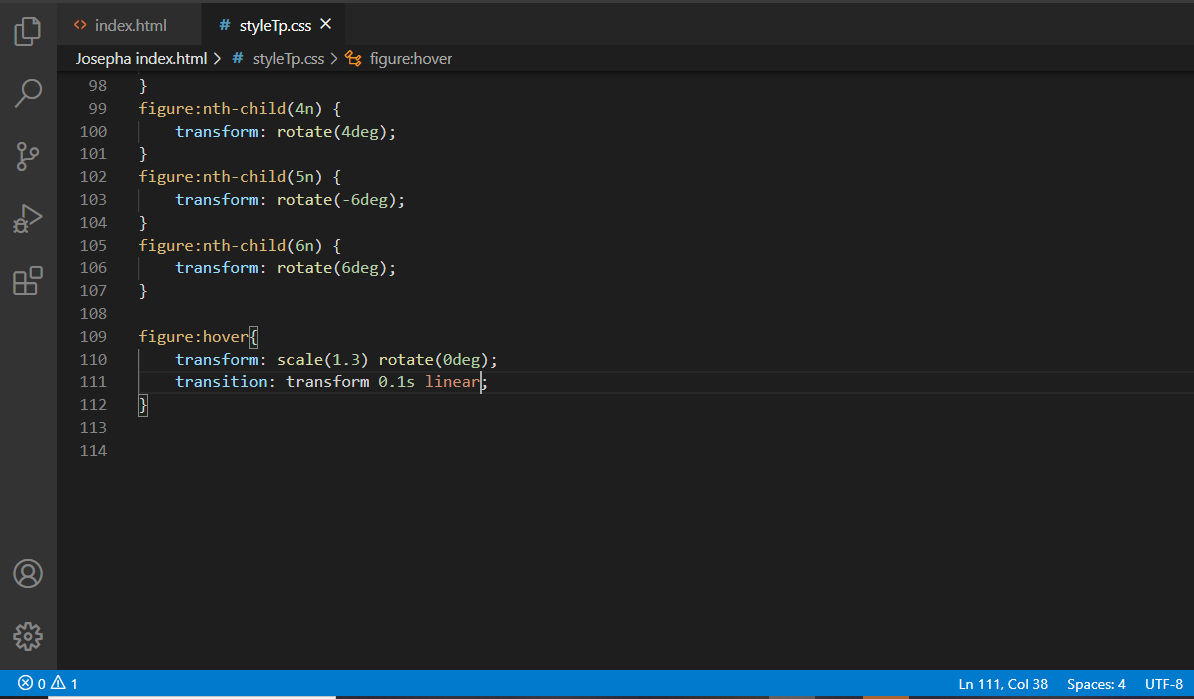This screenshot has height=699, width=1194.
Task: Select the styleTp.css tab
Action: [x=275, y=25]
